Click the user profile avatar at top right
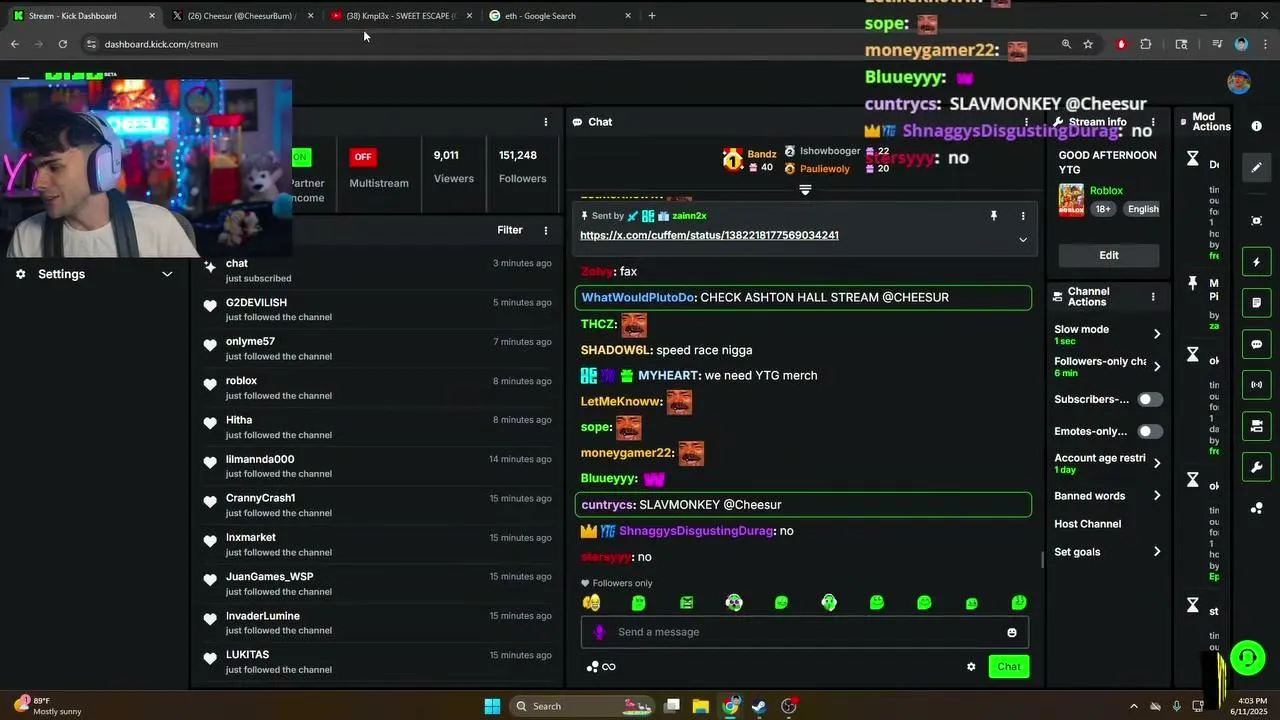This screenshot has height=720, width=1280. coord(1239,82)
